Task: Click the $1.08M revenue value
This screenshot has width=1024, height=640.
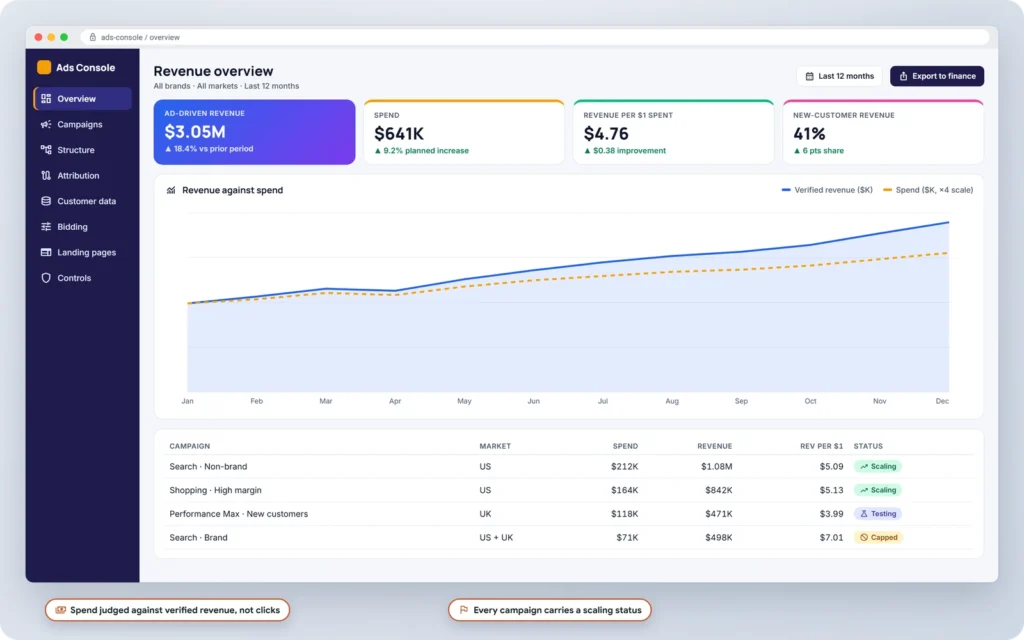Action: pos(716,466)
